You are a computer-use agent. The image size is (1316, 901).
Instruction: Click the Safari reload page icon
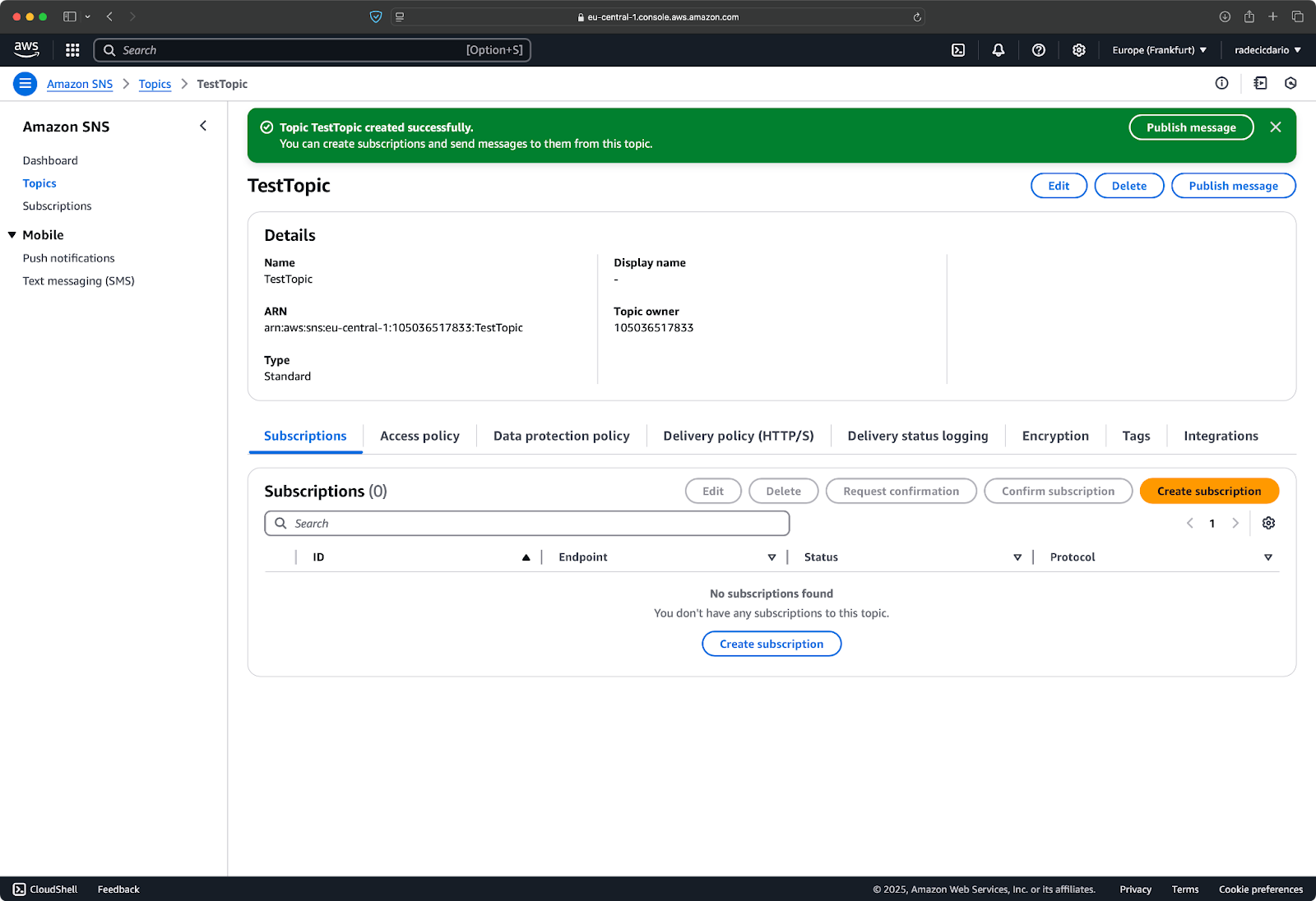917,16
